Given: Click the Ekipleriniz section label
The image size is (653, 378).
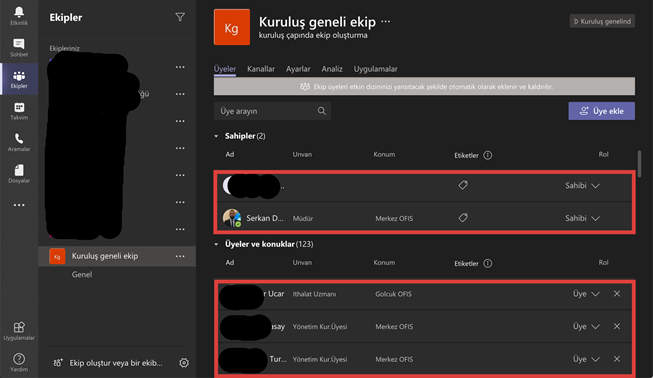Looking at the screenshot, I should click(65, 48).
